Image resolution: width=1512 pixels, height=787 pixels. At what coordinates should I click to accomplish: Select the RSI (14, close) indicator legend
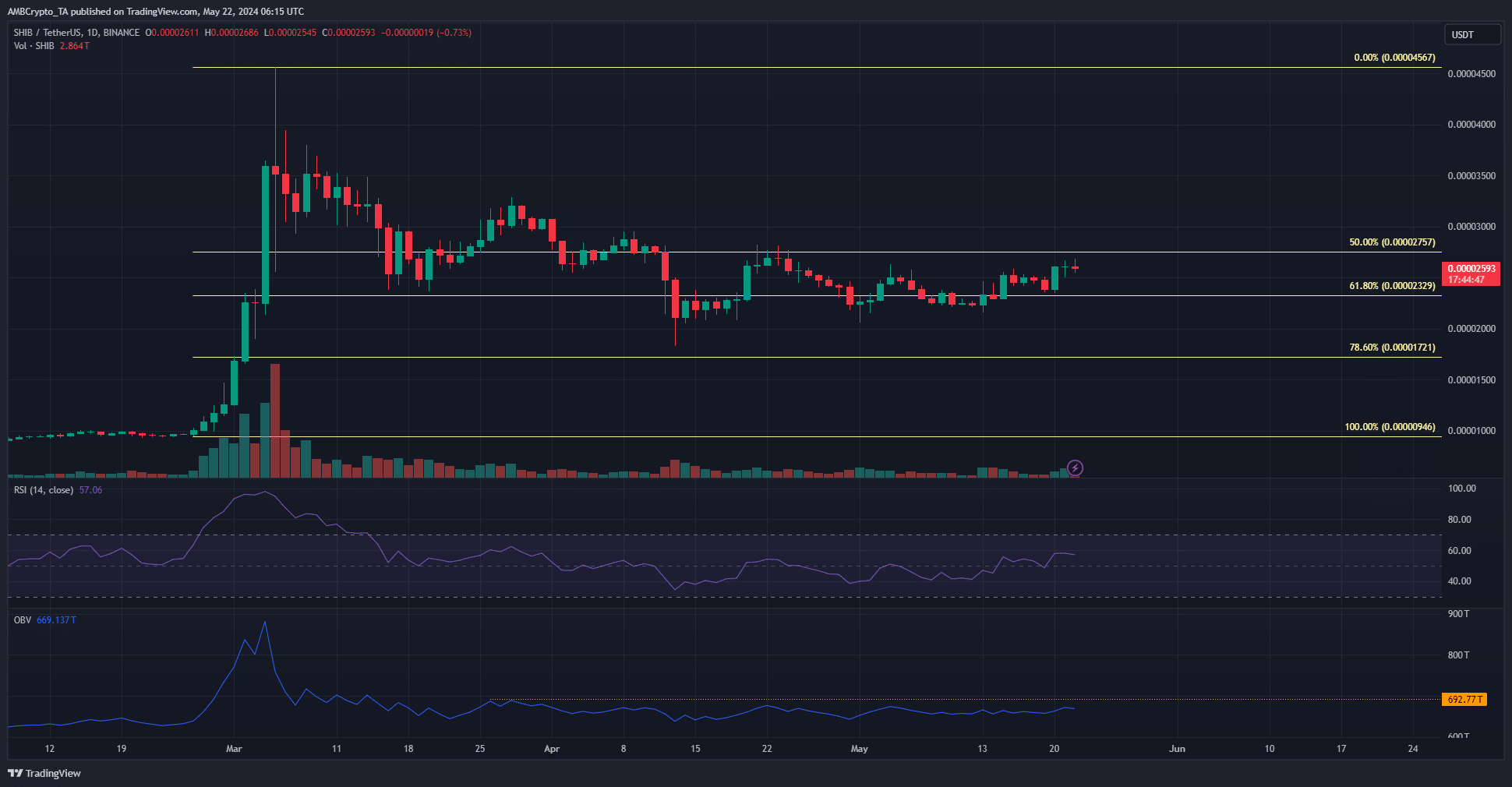click(x=44, y=490)
